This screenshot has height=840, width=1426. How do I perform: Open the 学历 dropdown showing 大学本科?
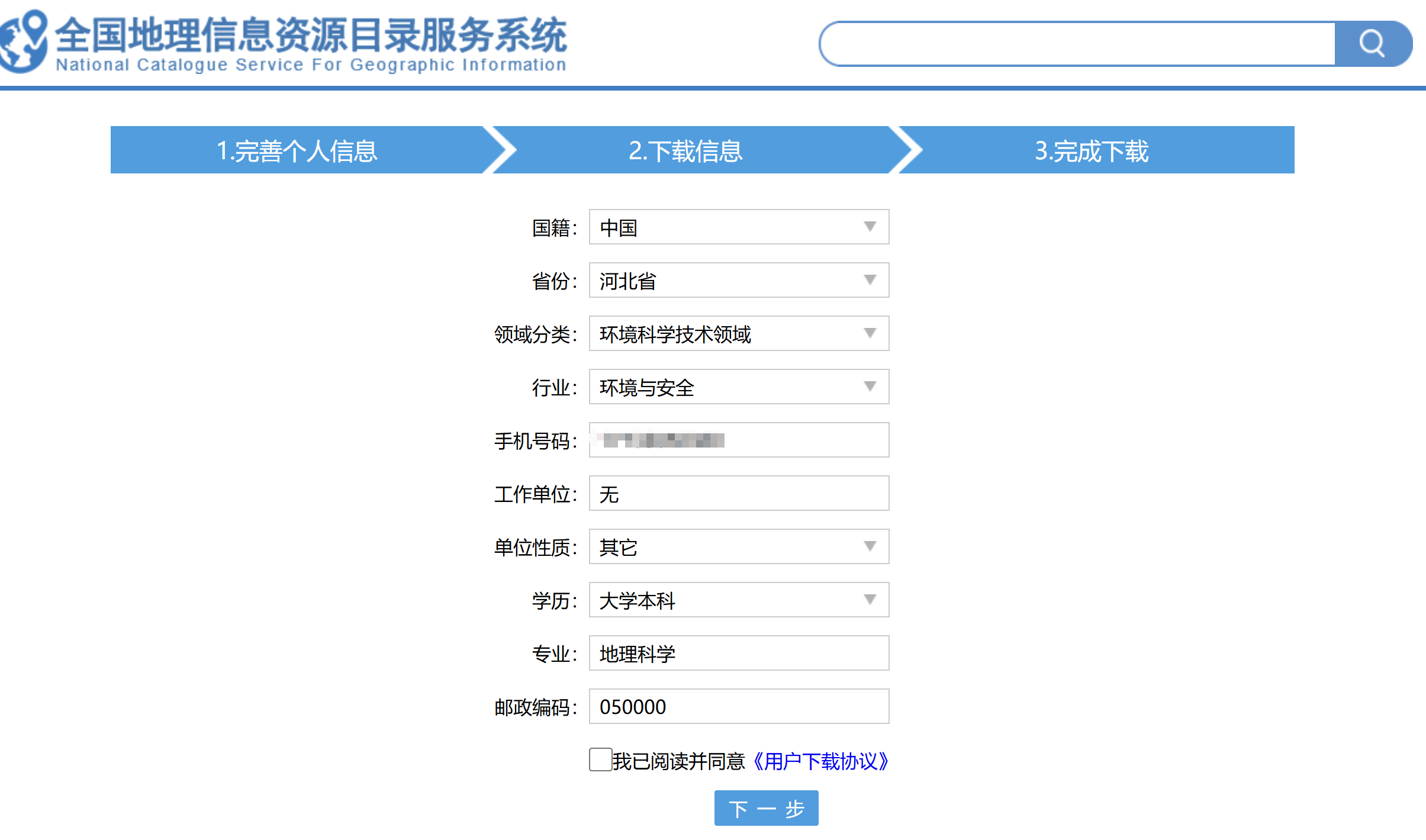(x=739, y=600)
